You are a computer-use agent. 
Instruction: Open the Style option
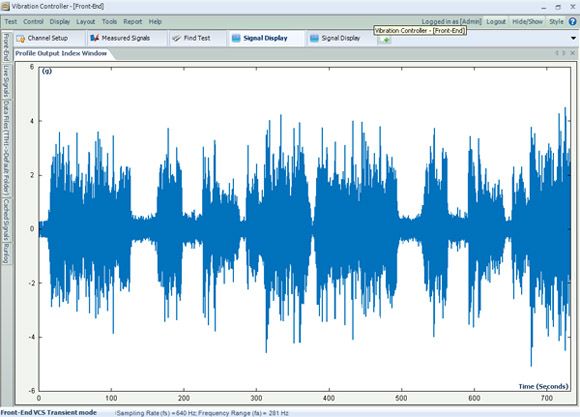(x=556, y=21)
